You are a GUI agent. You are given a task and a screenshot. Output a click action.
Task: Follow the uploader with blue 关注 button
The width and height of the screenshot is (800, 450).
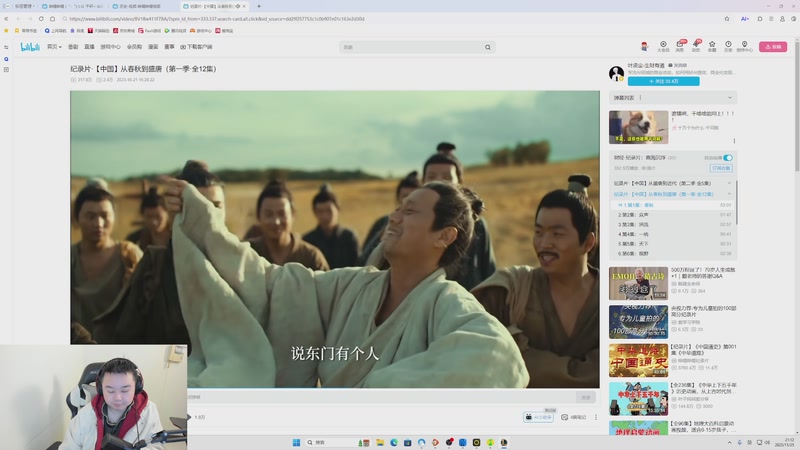pos(663,81)
